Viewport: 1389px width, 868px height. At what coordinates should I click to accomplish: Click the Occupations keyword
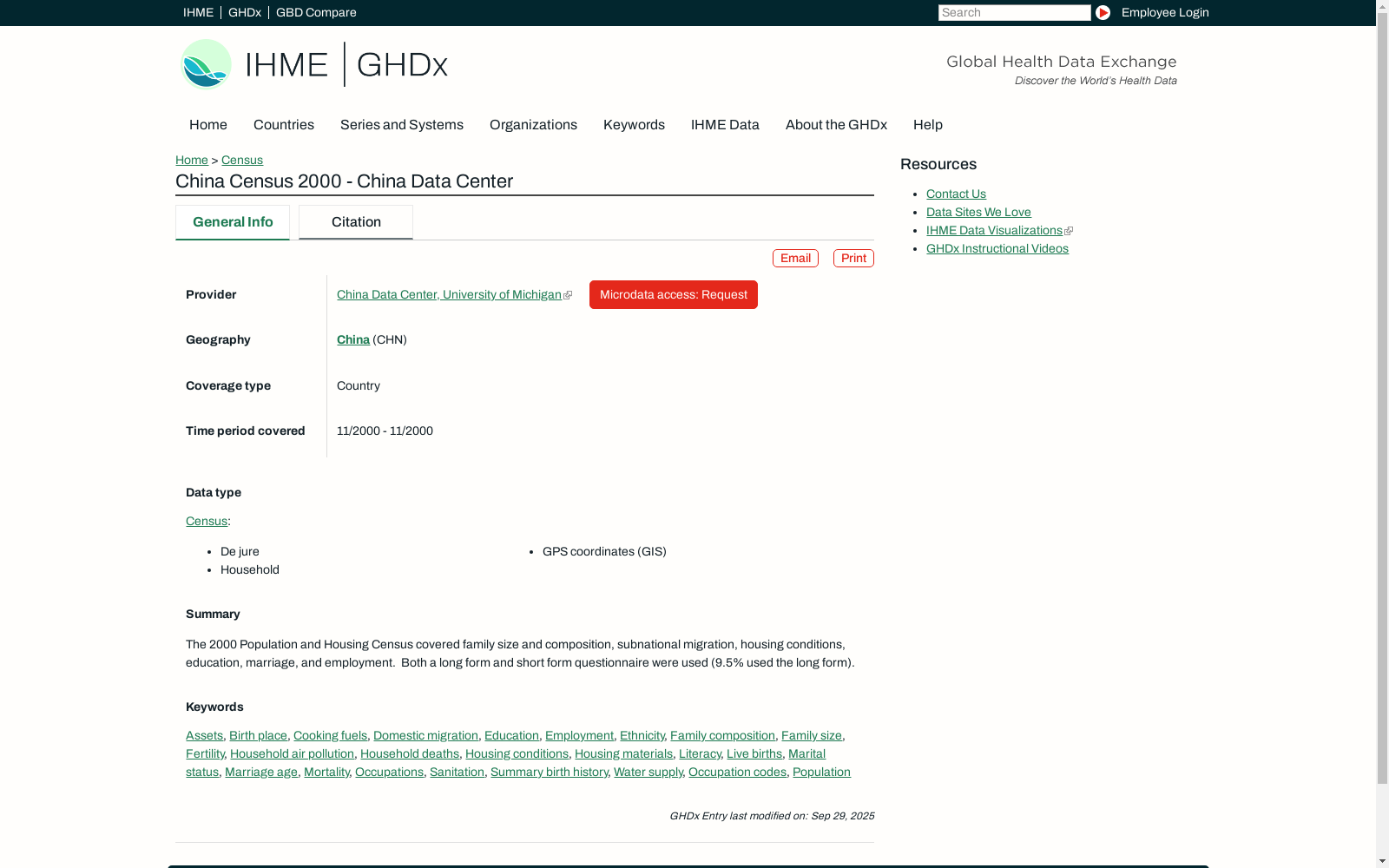[x=389, y=773]
